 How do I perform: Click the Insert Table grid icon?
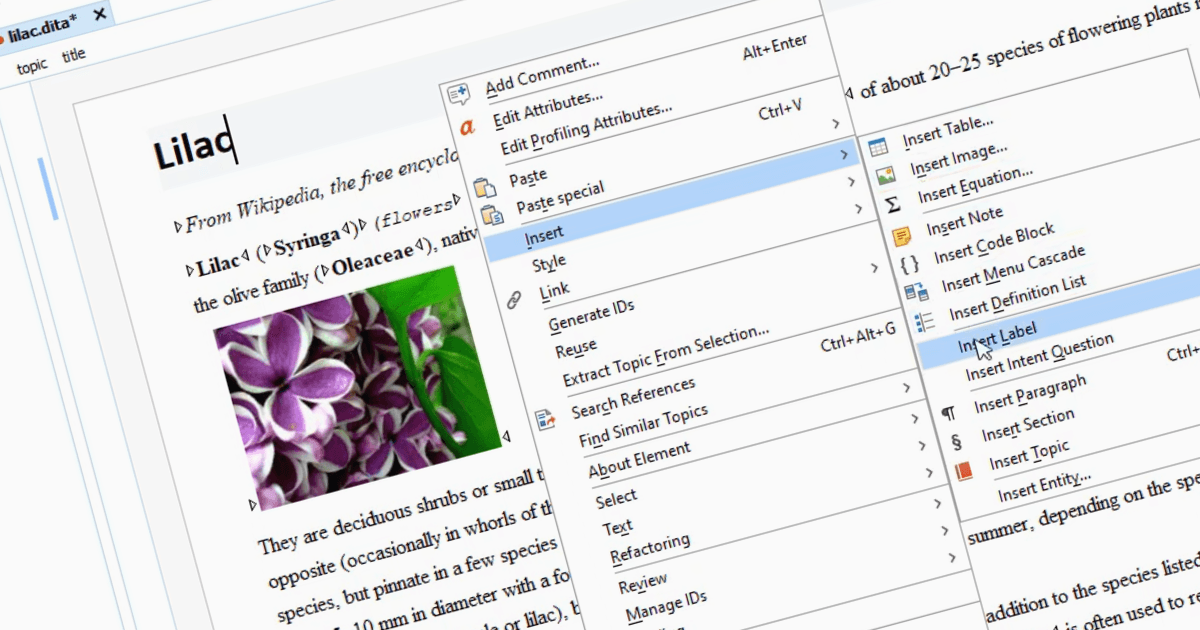(x=877, y=147)
